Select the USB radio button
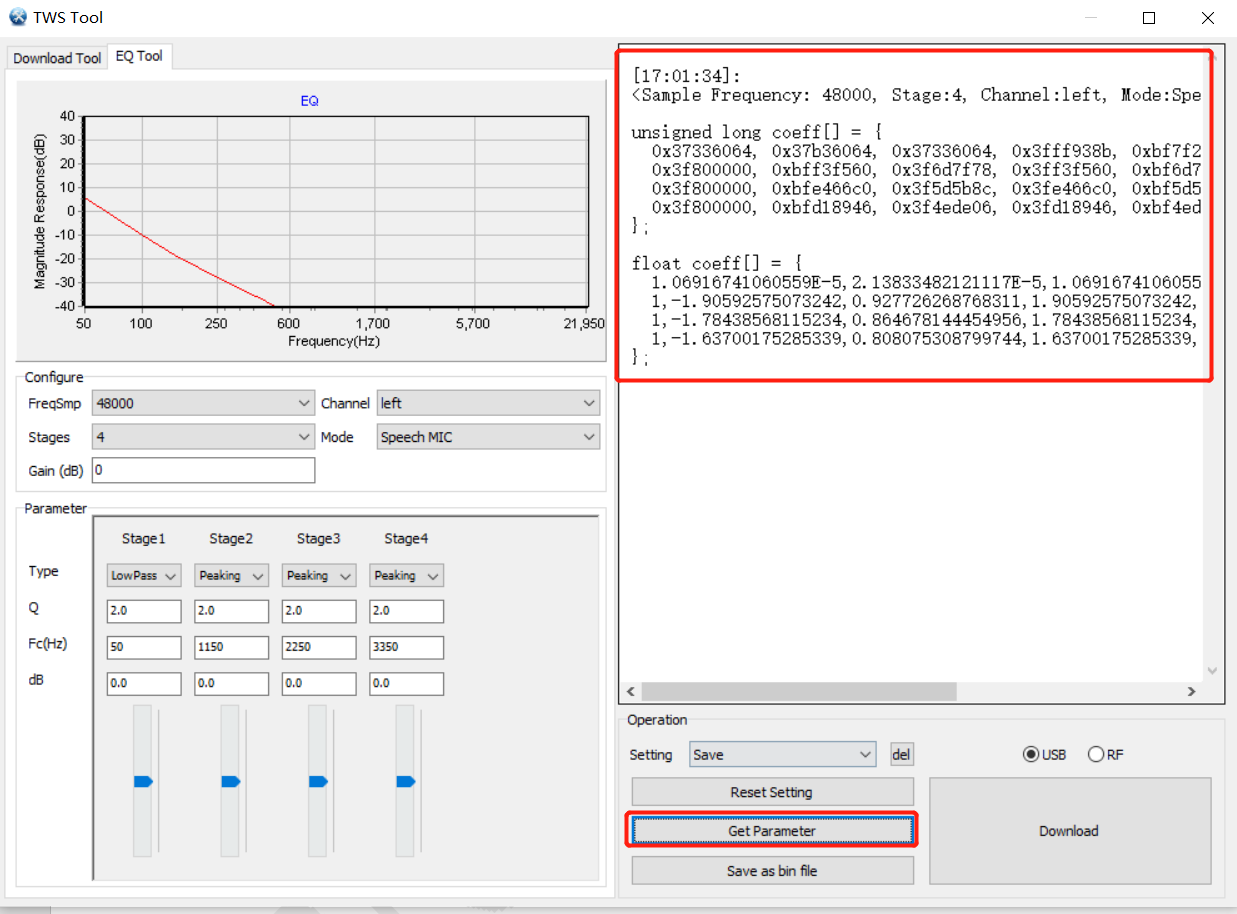This screenshot has height=914, width=1237. pyautogui.click(x=1030, y=754)
